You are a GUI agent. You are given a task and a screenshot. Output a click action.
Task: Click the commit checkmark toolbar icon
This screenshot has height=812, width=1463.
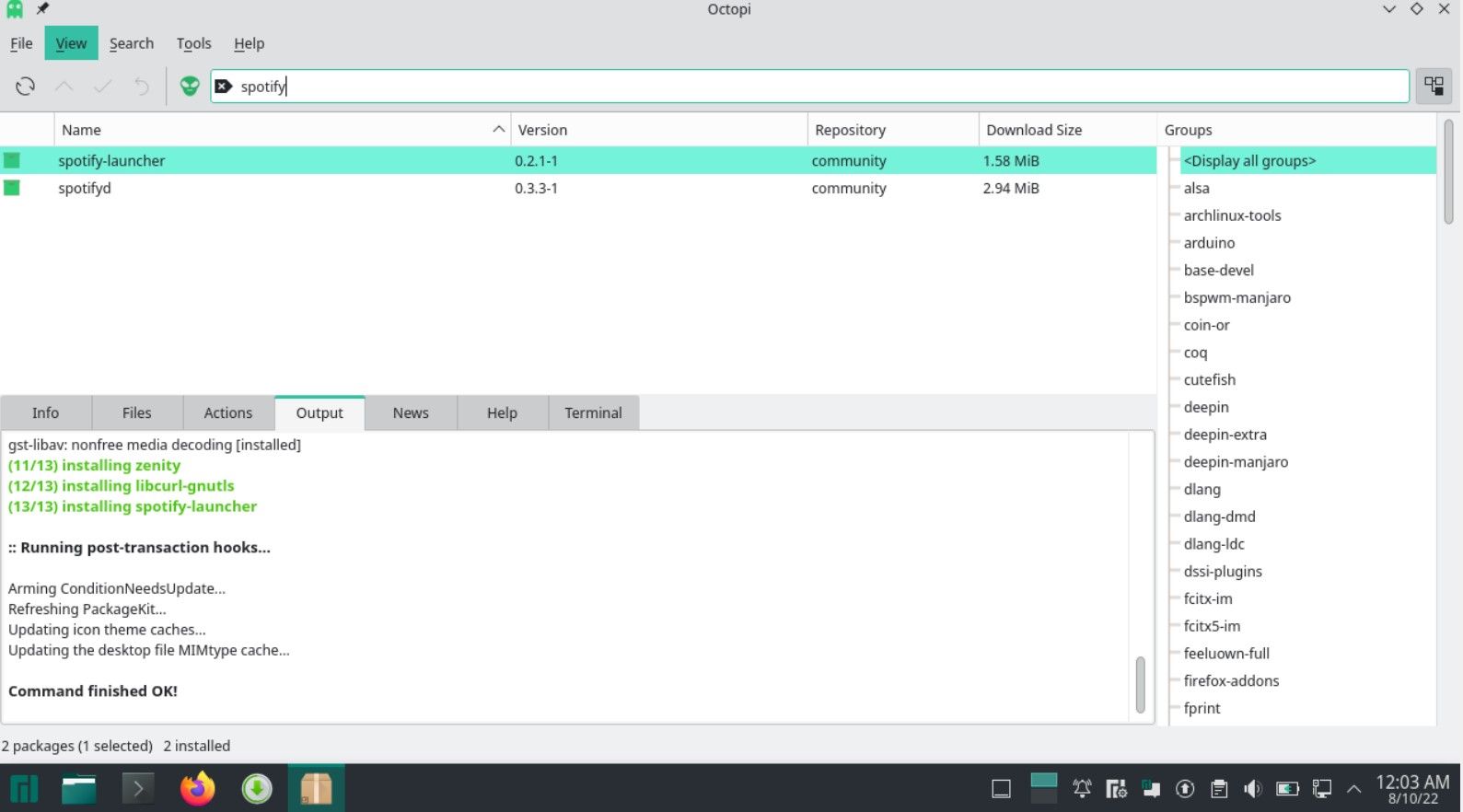tap(102, 87)
